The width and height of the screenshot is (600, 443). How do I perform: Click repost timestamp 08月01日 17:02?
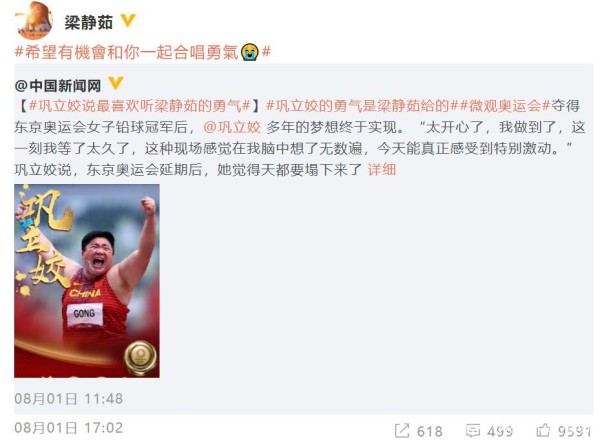(68, 427)
